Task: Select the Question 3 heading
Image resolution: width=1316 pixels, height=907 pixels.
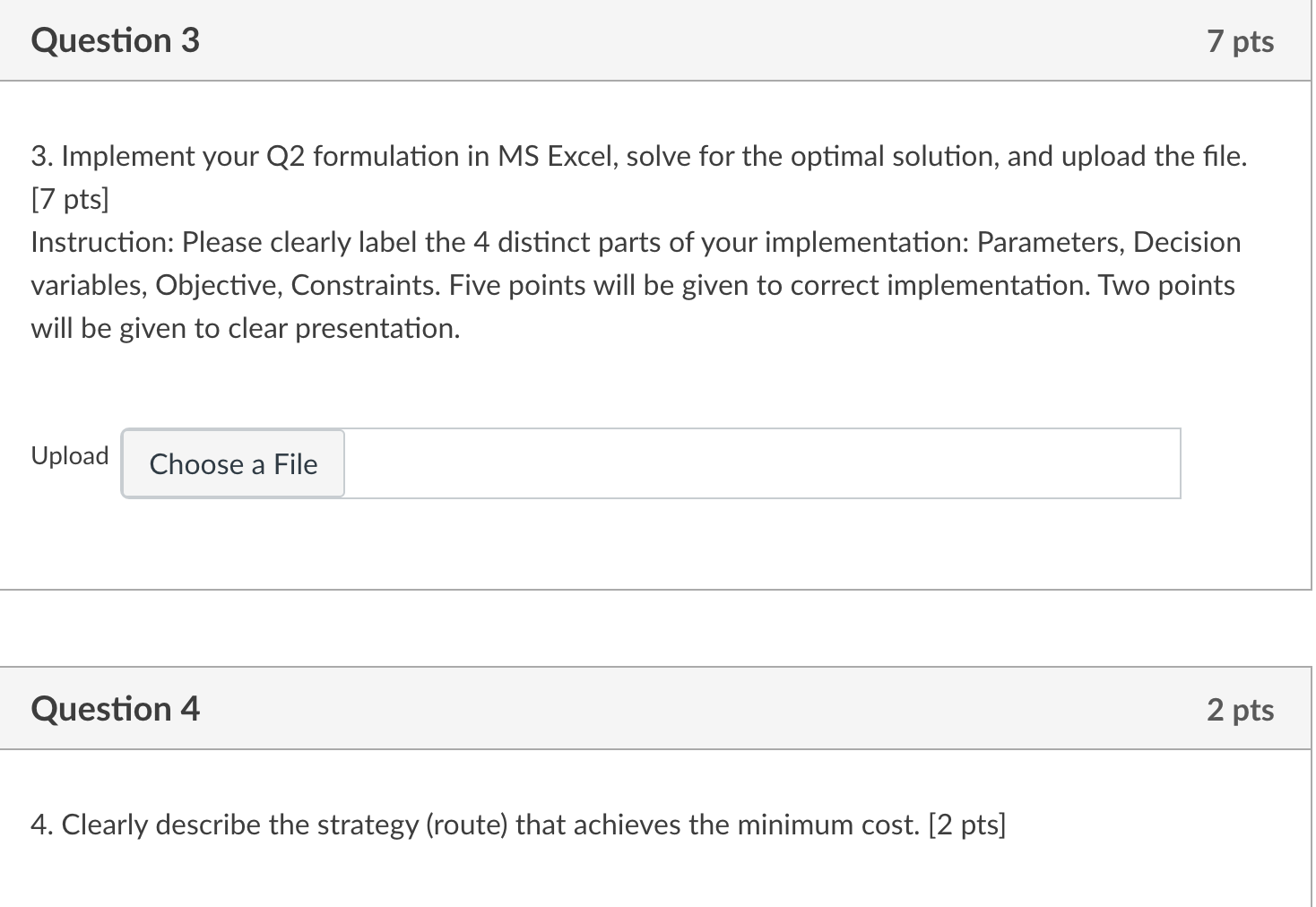Action: 116,40
